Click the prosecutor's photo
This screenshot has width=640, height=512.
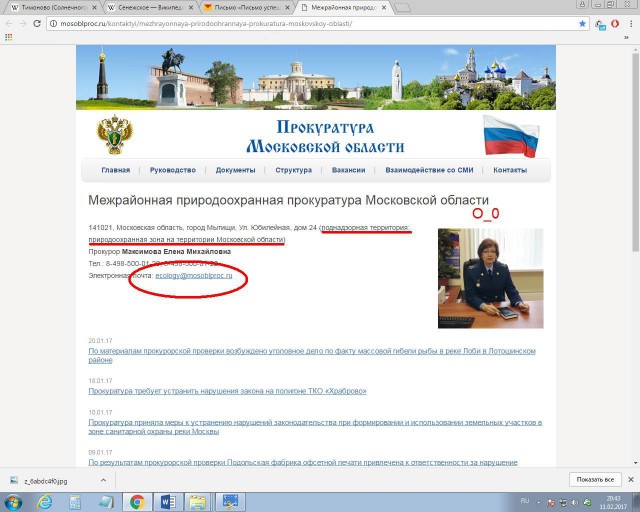491,278
